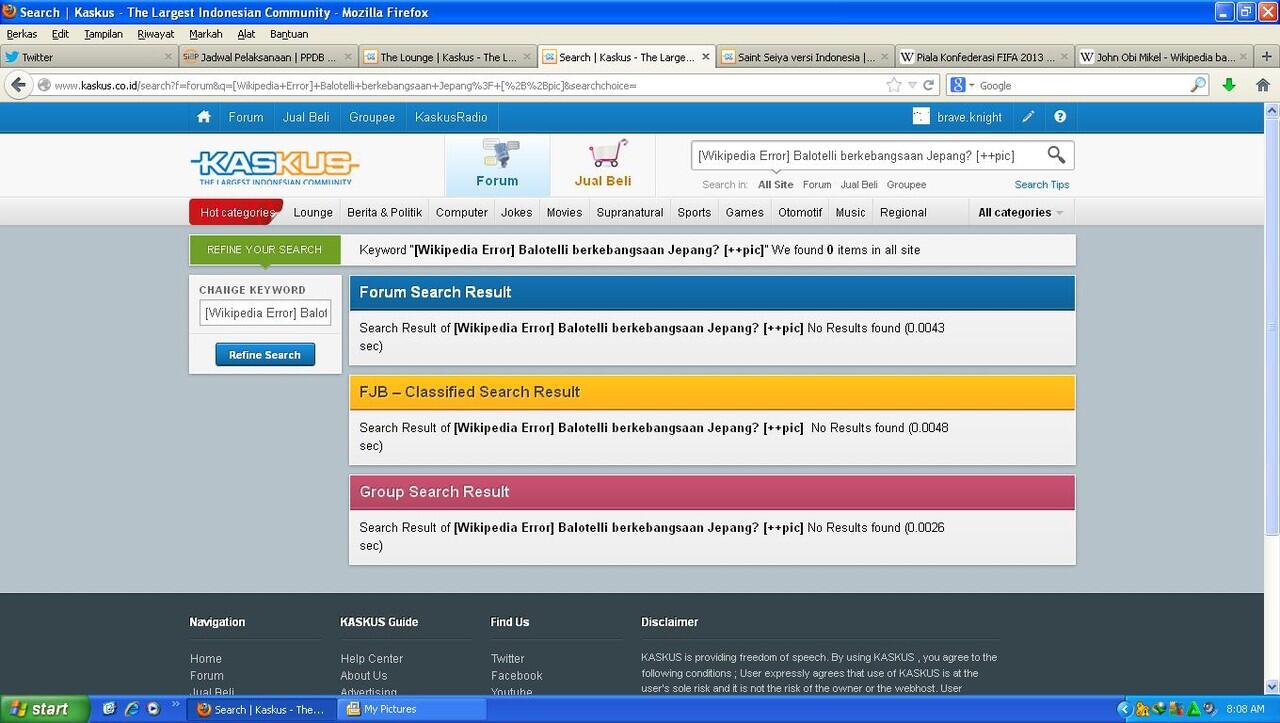The image size is (1280, 723).
Task: Open the Twitter link under Find Us
Action: click(507, 659)
